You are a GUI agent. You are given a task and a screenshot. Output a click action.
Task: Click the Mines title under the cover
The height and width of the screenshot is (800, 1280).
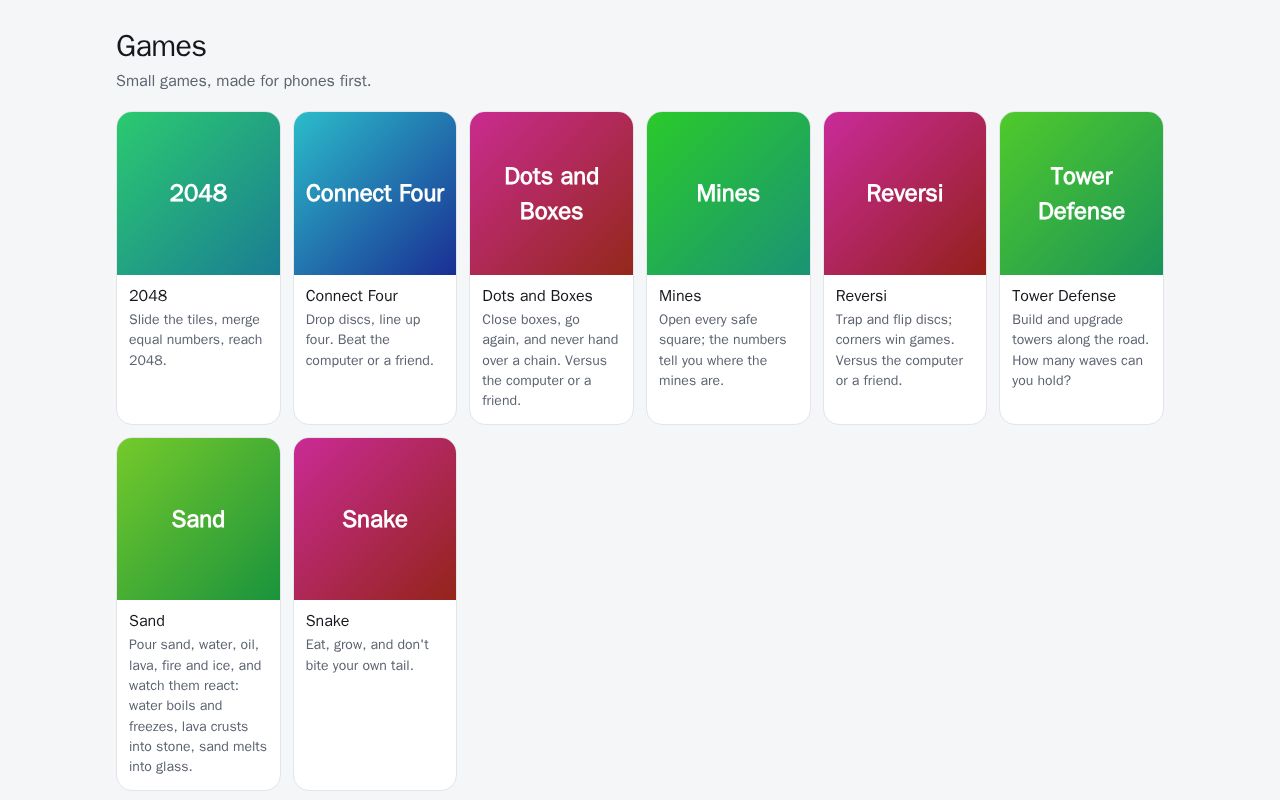pos(680,296)
